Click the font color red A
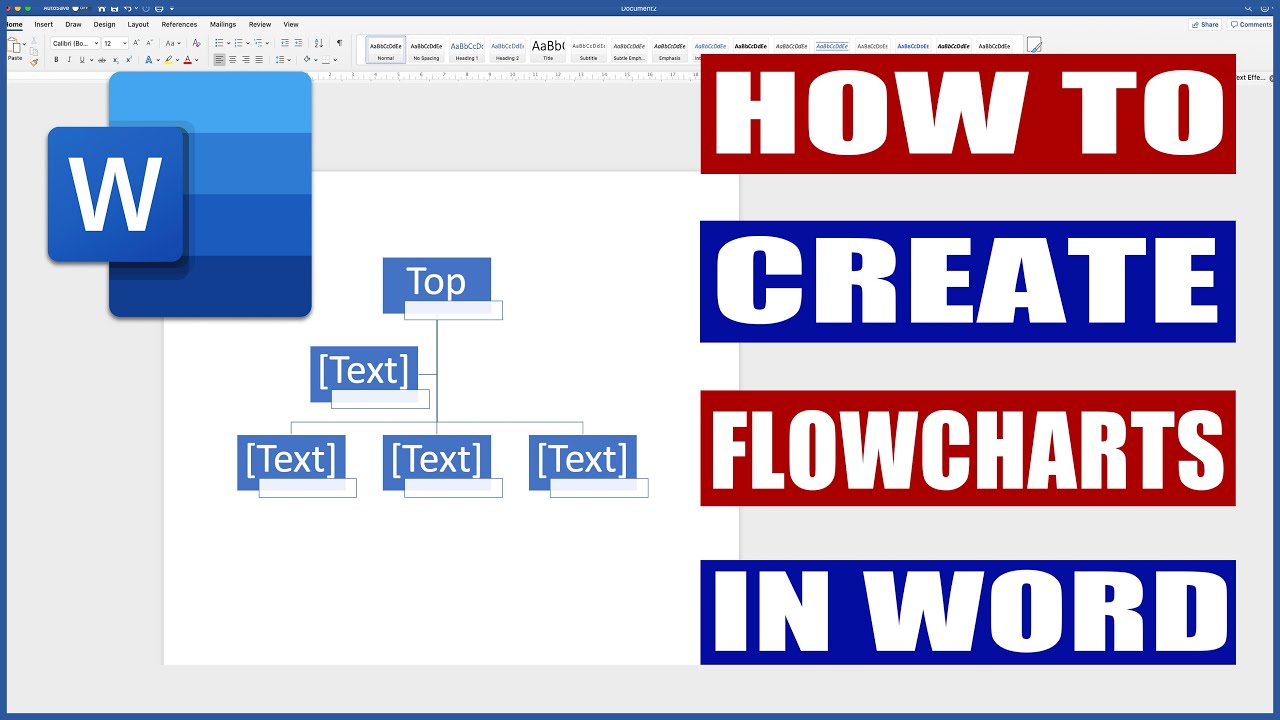The height and width of the screenshot is (720, 1280). (x=188, y=60)
